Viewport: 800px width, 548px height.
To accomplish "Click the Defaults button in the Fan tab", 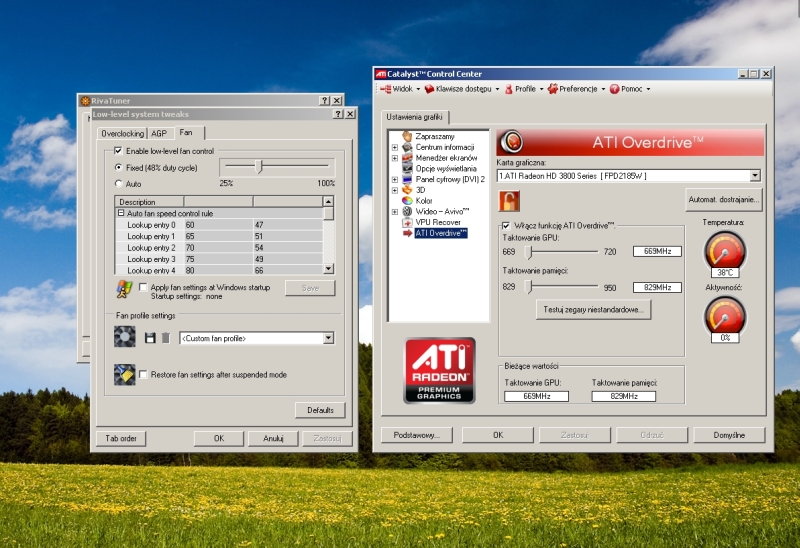I will 320,410.
